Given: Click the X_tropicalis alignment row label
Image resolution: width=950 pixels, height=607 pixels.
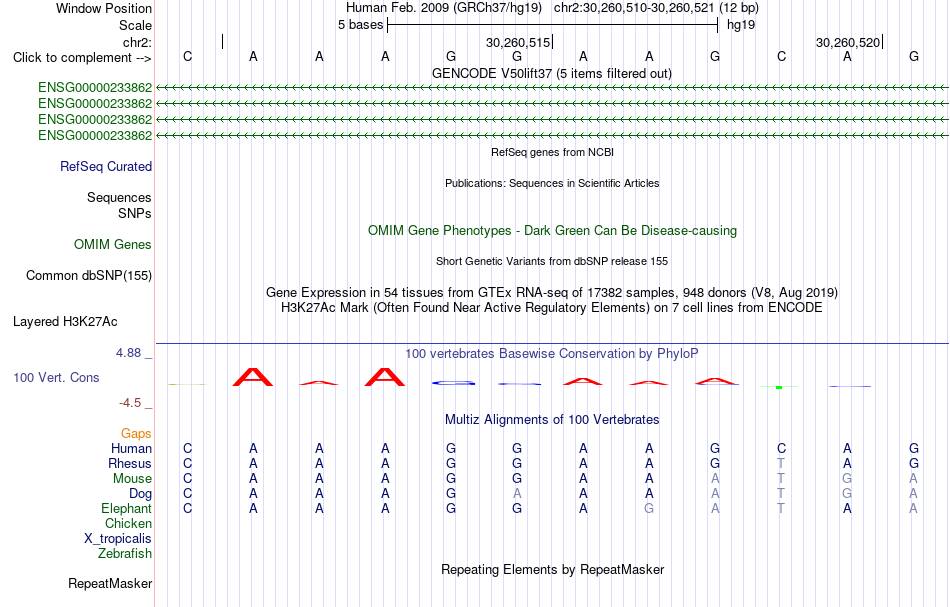Looking at the screenshot, I should 118,539.
